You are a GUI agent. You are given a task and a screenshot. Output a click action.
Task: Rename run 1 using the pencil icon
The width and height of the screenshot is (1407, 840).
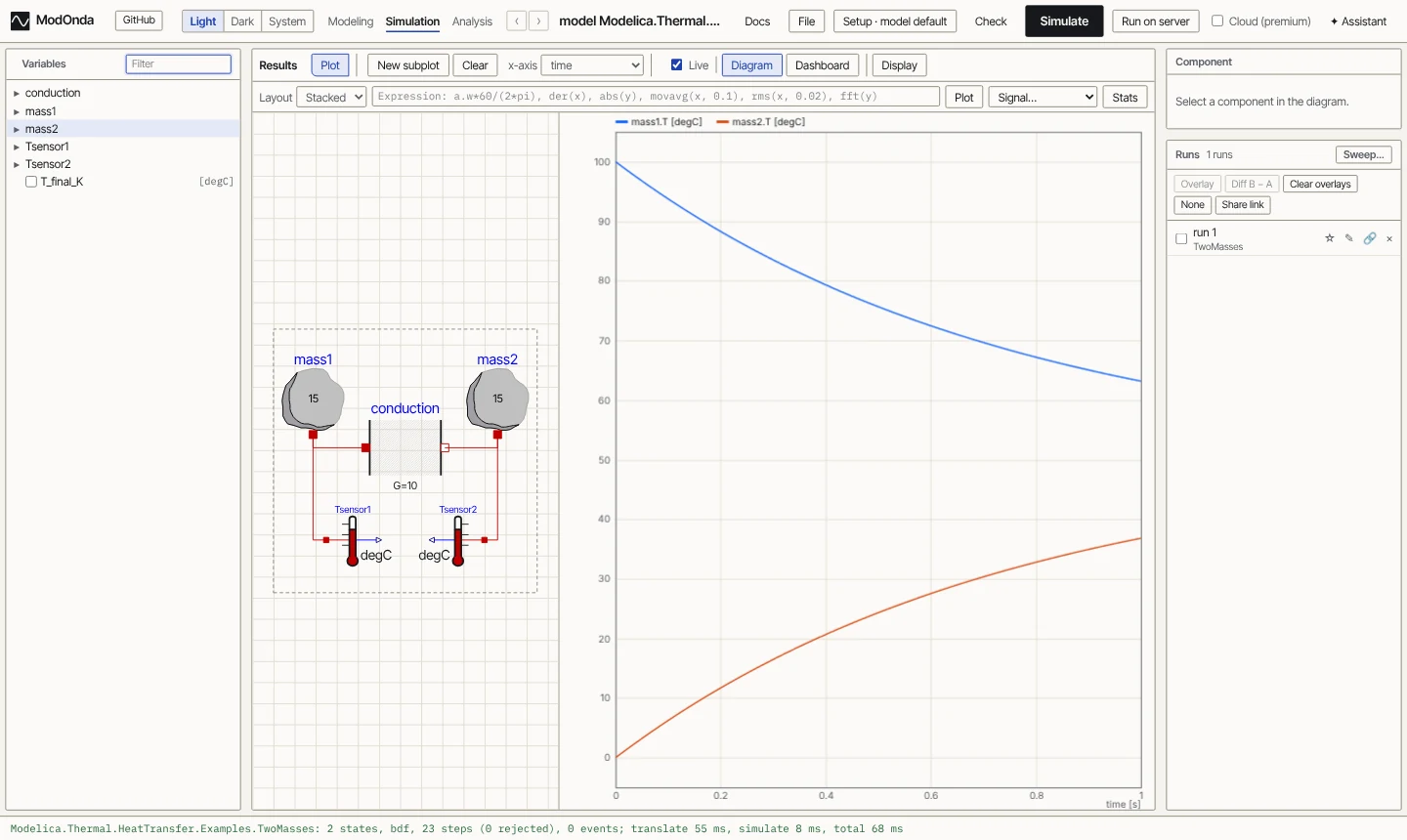1349,238
